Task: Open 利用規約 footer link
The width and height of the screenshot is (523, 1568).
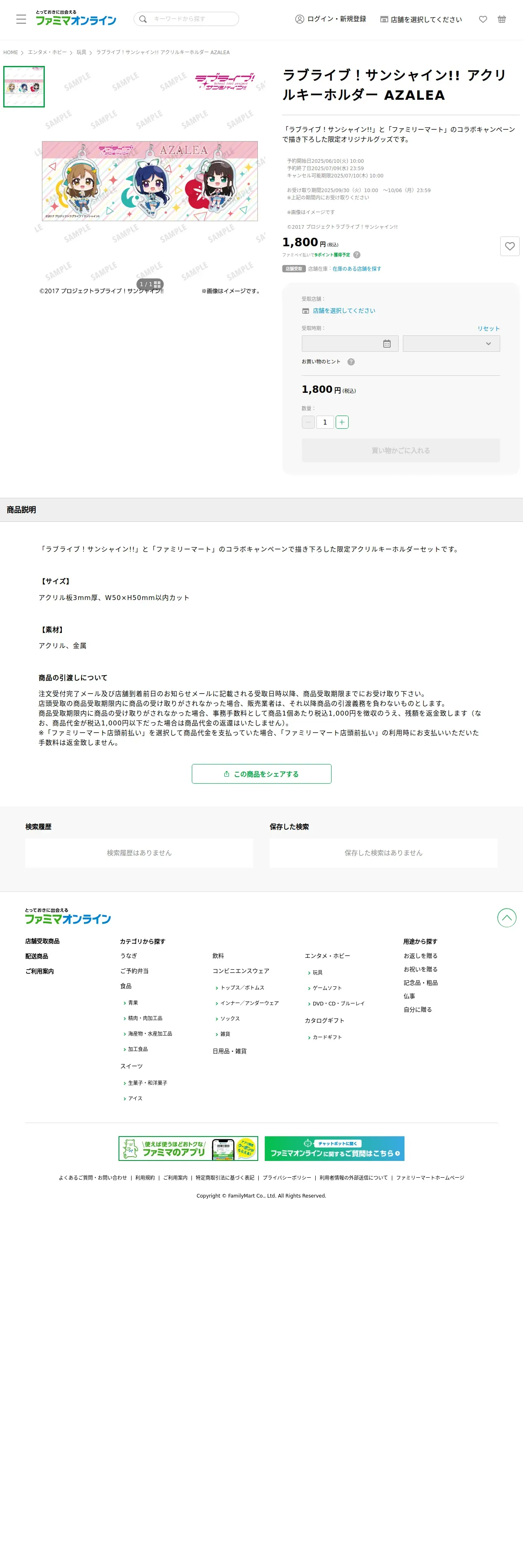Action: click(145, 1178)
